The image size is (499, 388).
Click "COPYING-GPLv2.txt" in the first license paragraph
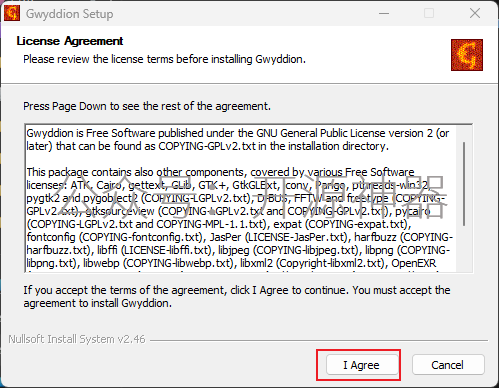click(207, 146)
